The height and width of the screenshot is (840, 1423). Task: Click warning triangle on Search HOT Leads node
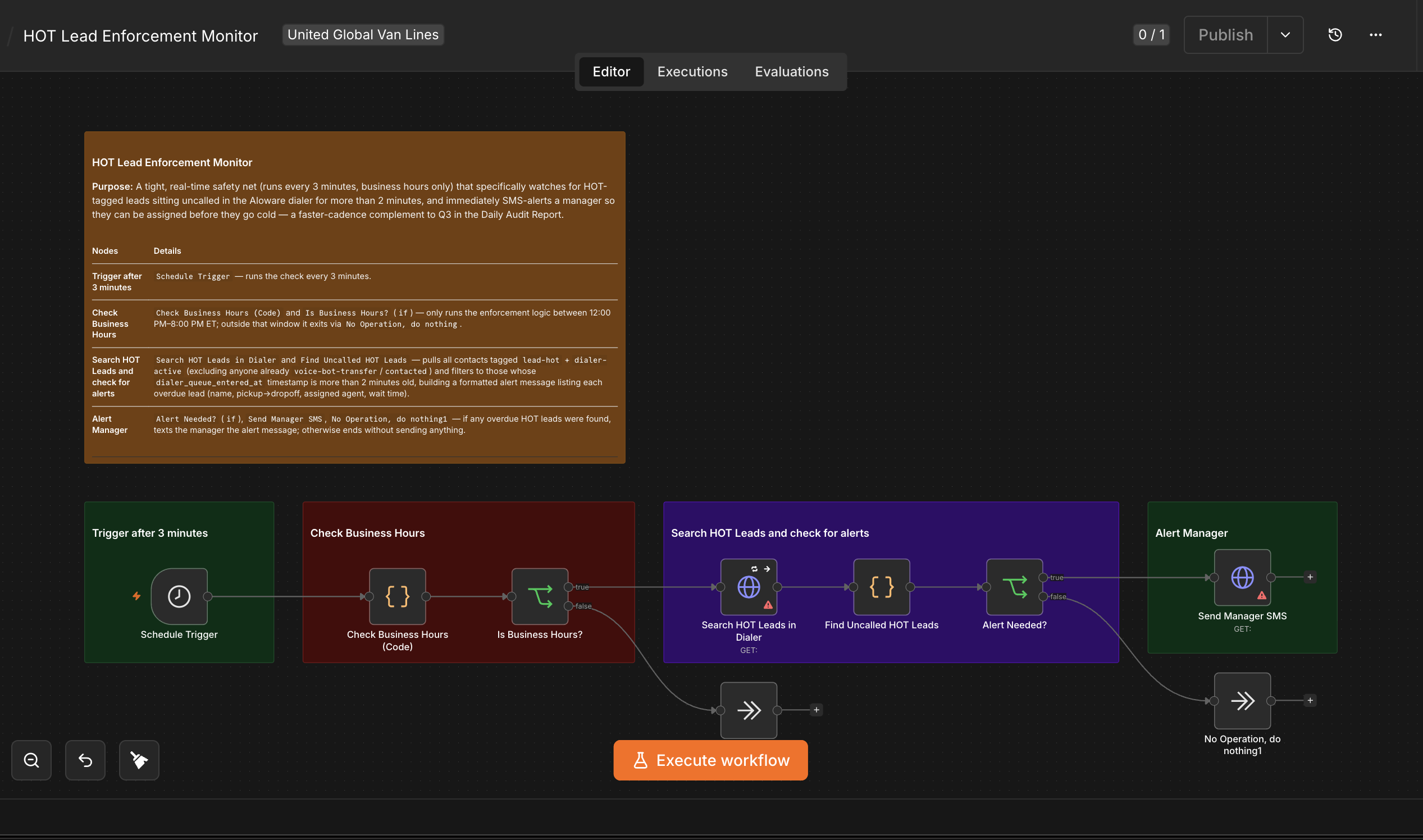(768, 605)
